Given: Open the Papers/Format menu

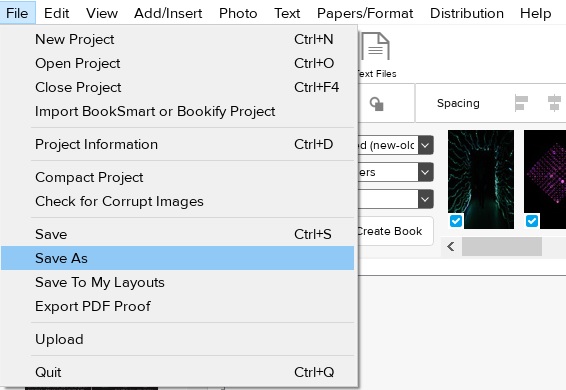Looking at the screenshot, I should click(365, 13).
